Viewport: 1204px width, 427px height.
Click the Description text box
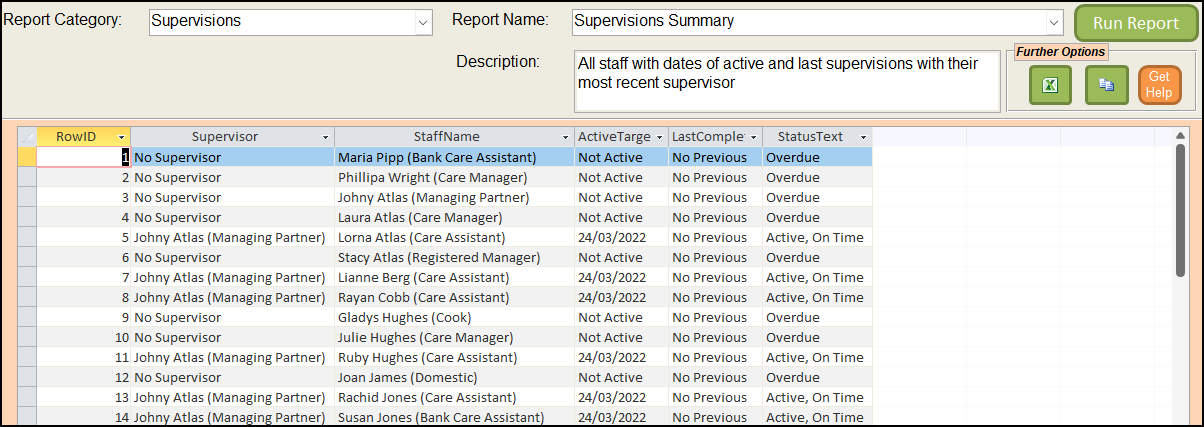(786, 81)
